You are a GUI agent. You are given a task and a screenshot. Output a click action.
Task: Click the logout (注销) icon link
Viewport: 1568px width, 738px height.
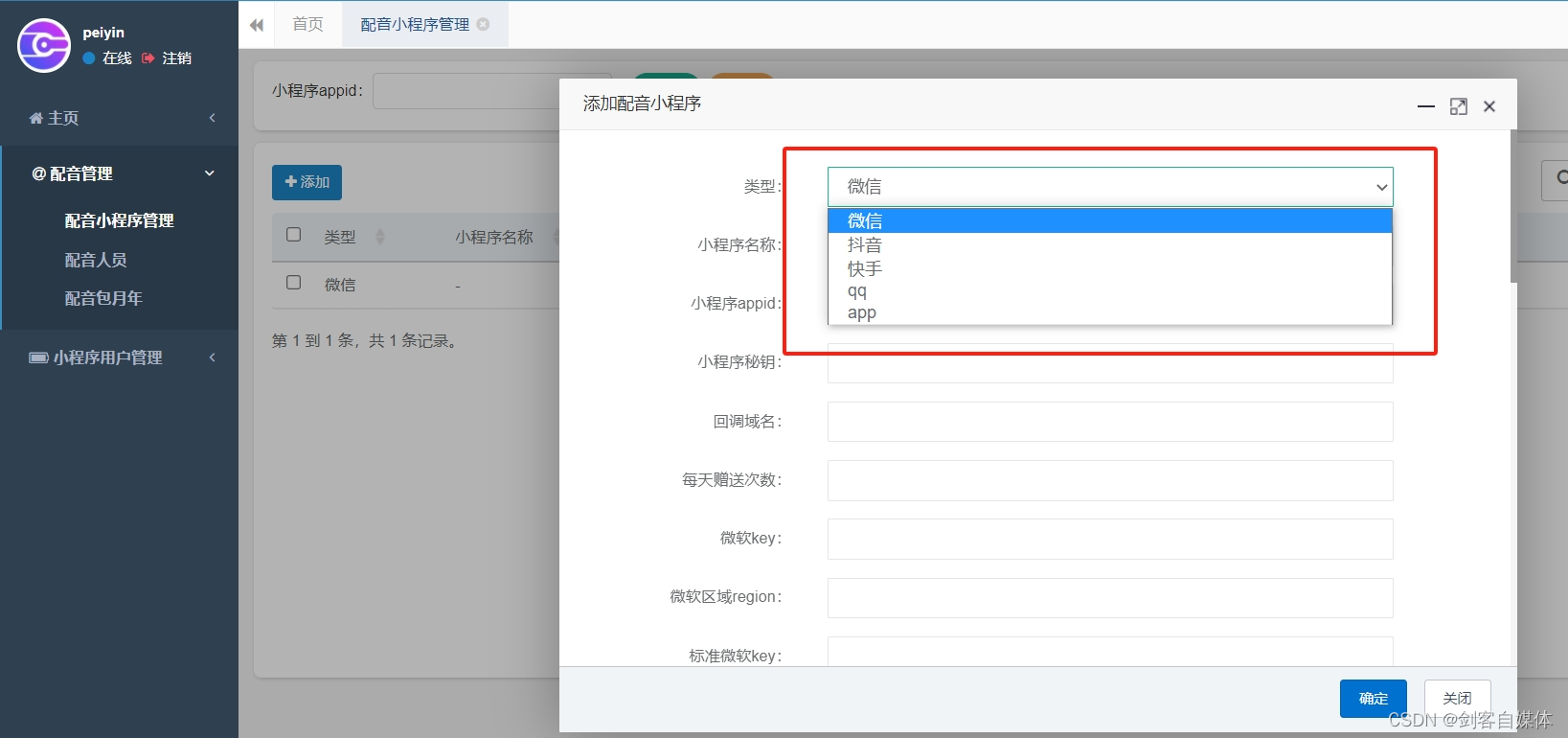168,58
